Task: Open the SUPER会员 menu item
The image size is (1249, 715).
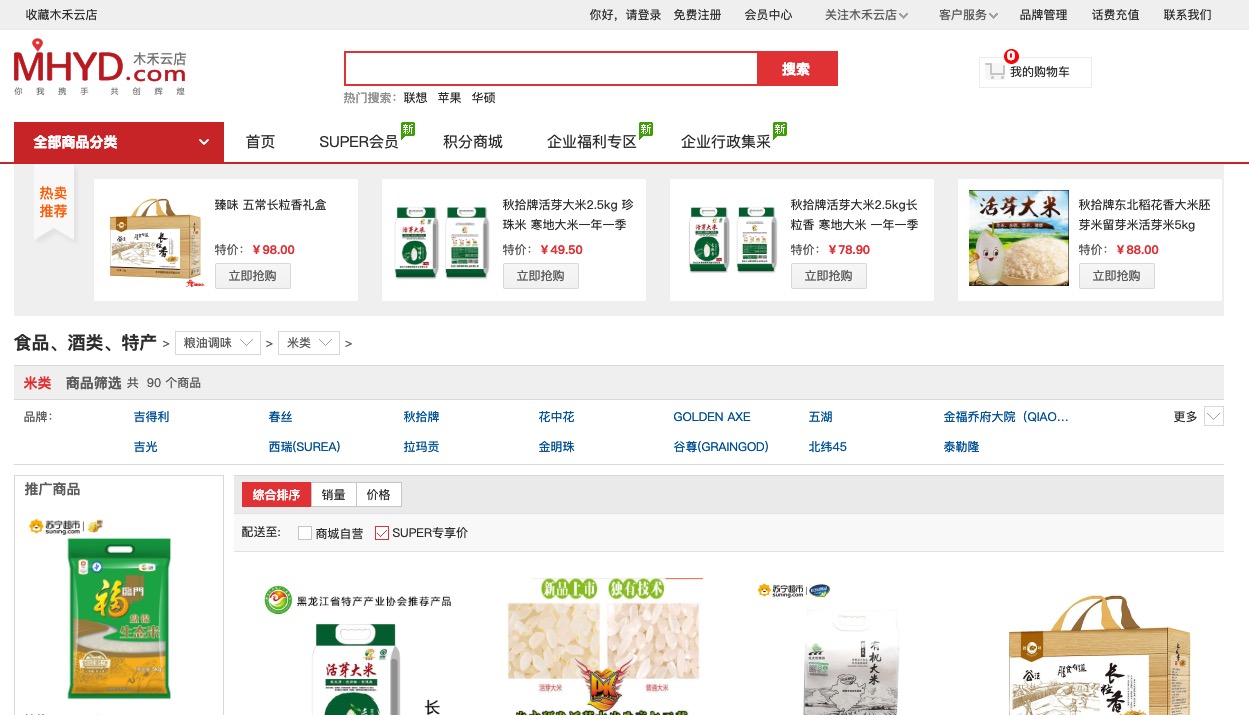Action: click(359, 142)
